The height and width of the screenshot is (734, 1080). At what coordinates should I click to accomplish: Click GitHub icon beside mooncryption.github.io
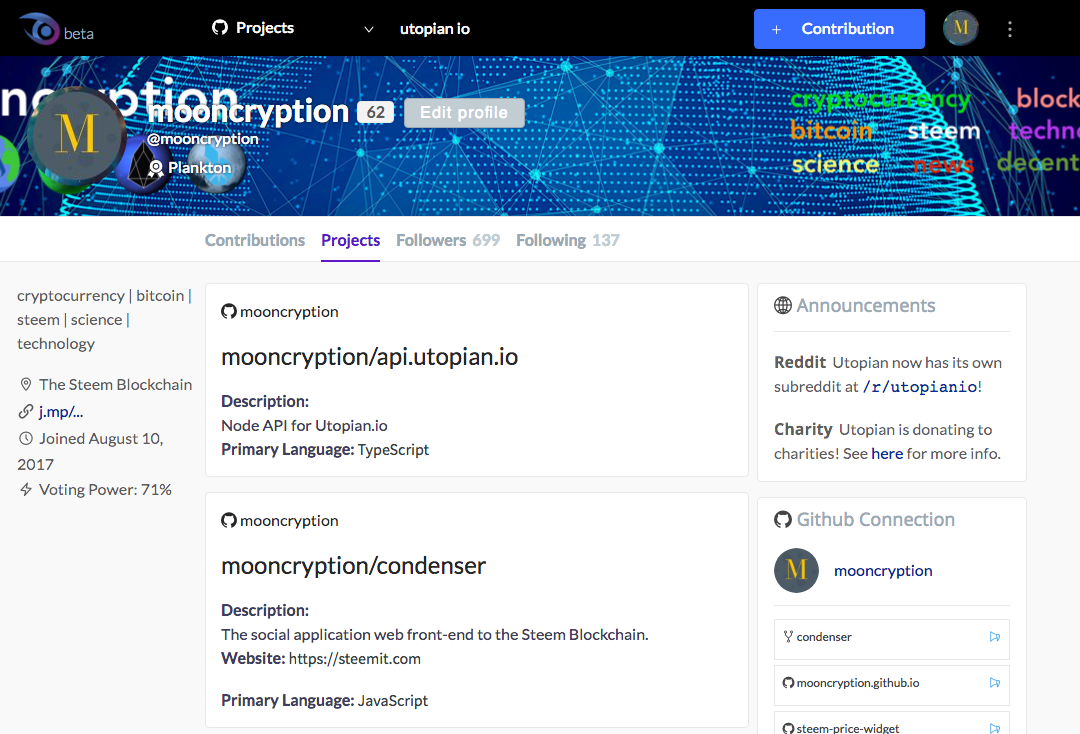tap(789, 683)
